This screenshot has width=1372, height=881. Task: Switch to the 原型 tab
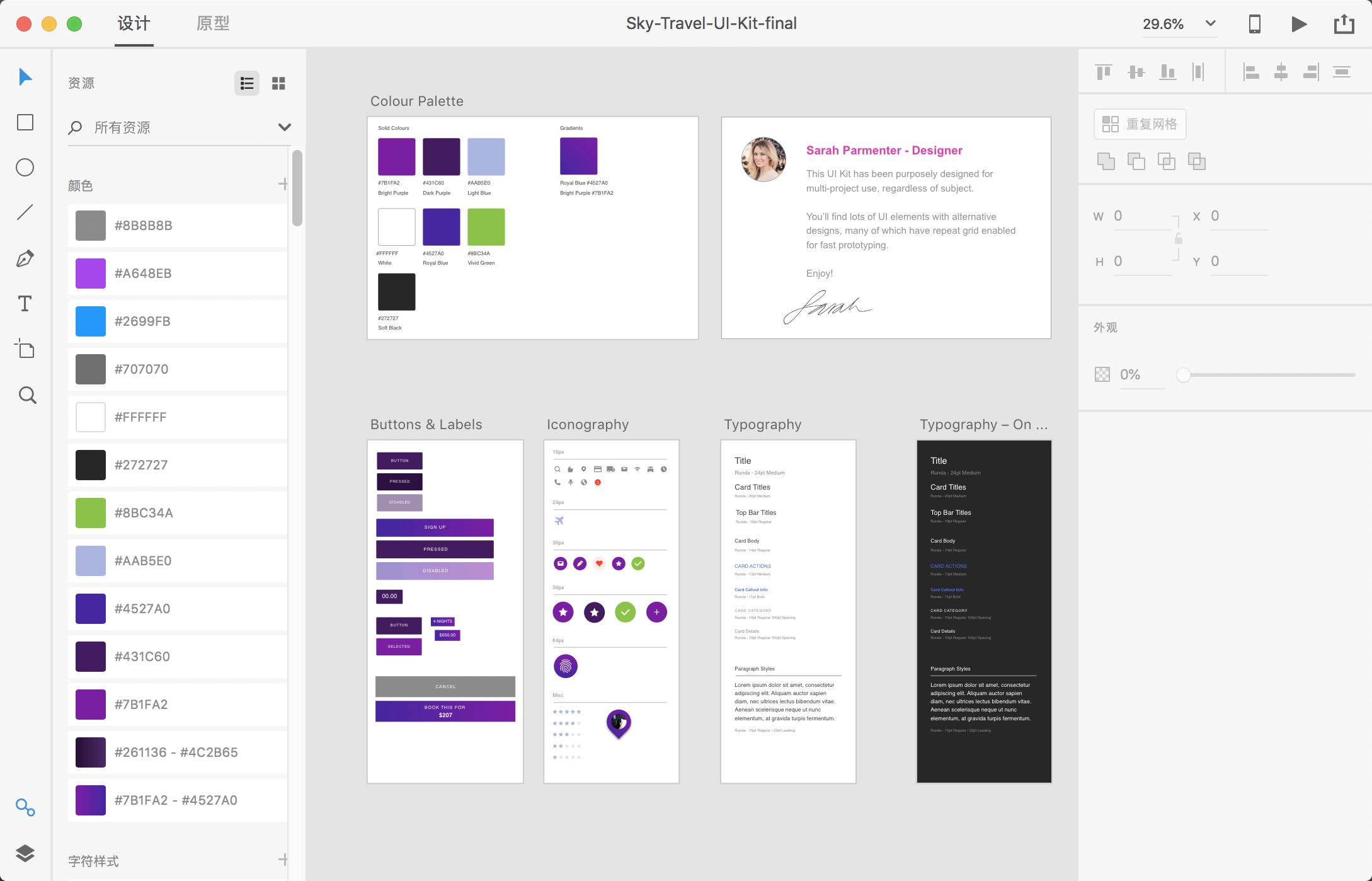(x=213, y=24)
